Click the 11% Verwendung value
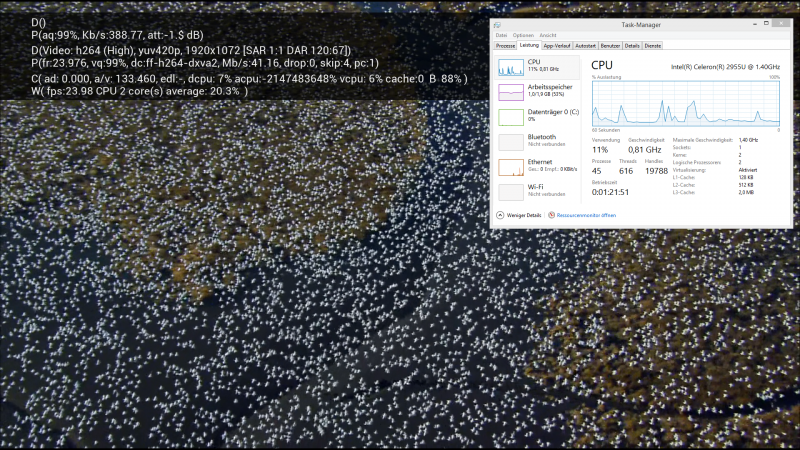This screenshot has height=450, width=800. (x=600, y=150)
